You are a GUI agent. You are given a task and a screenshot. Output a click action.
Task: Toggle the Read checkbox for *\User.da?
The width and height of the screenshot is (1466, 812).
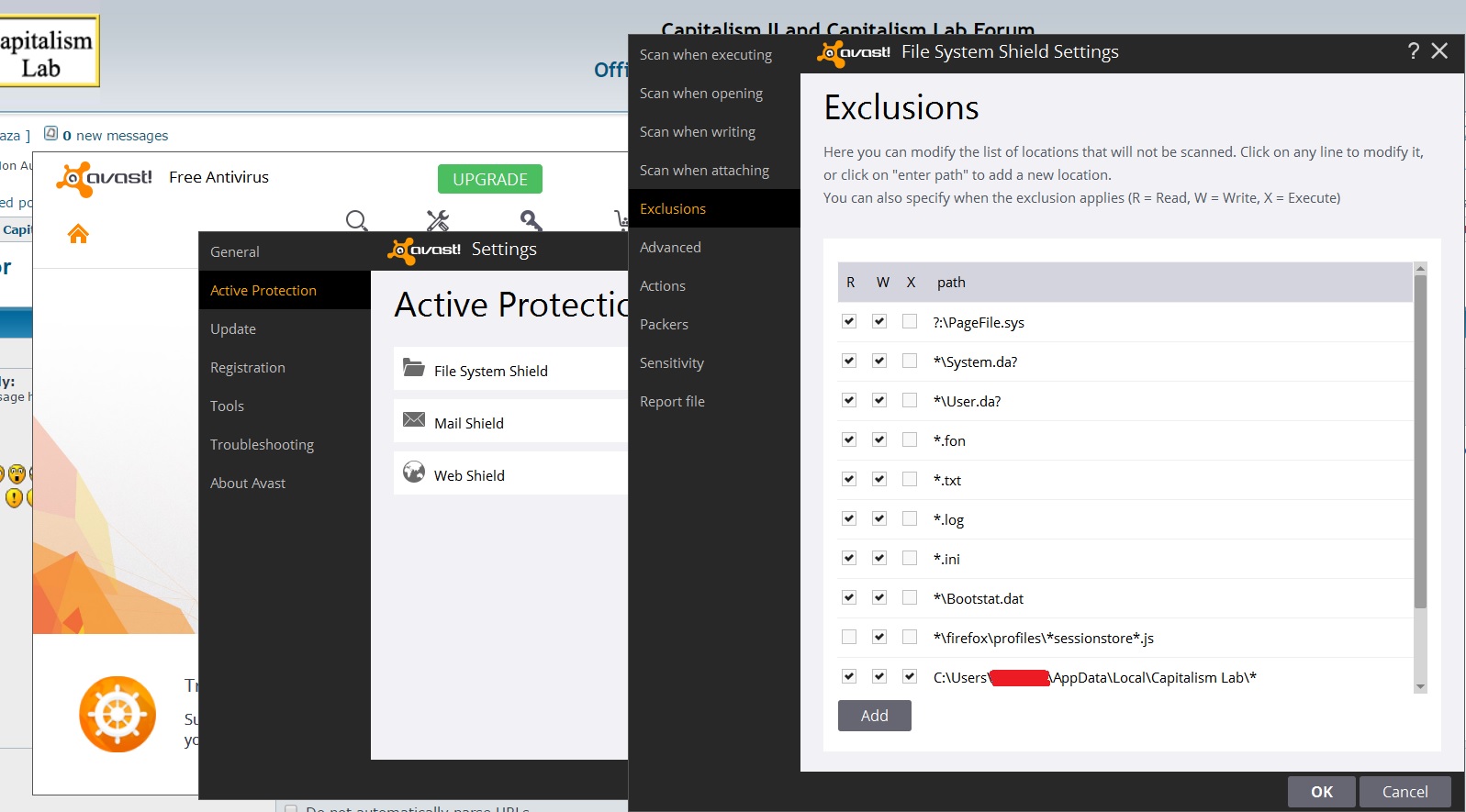pyautogui.click(x=849, y=400)
